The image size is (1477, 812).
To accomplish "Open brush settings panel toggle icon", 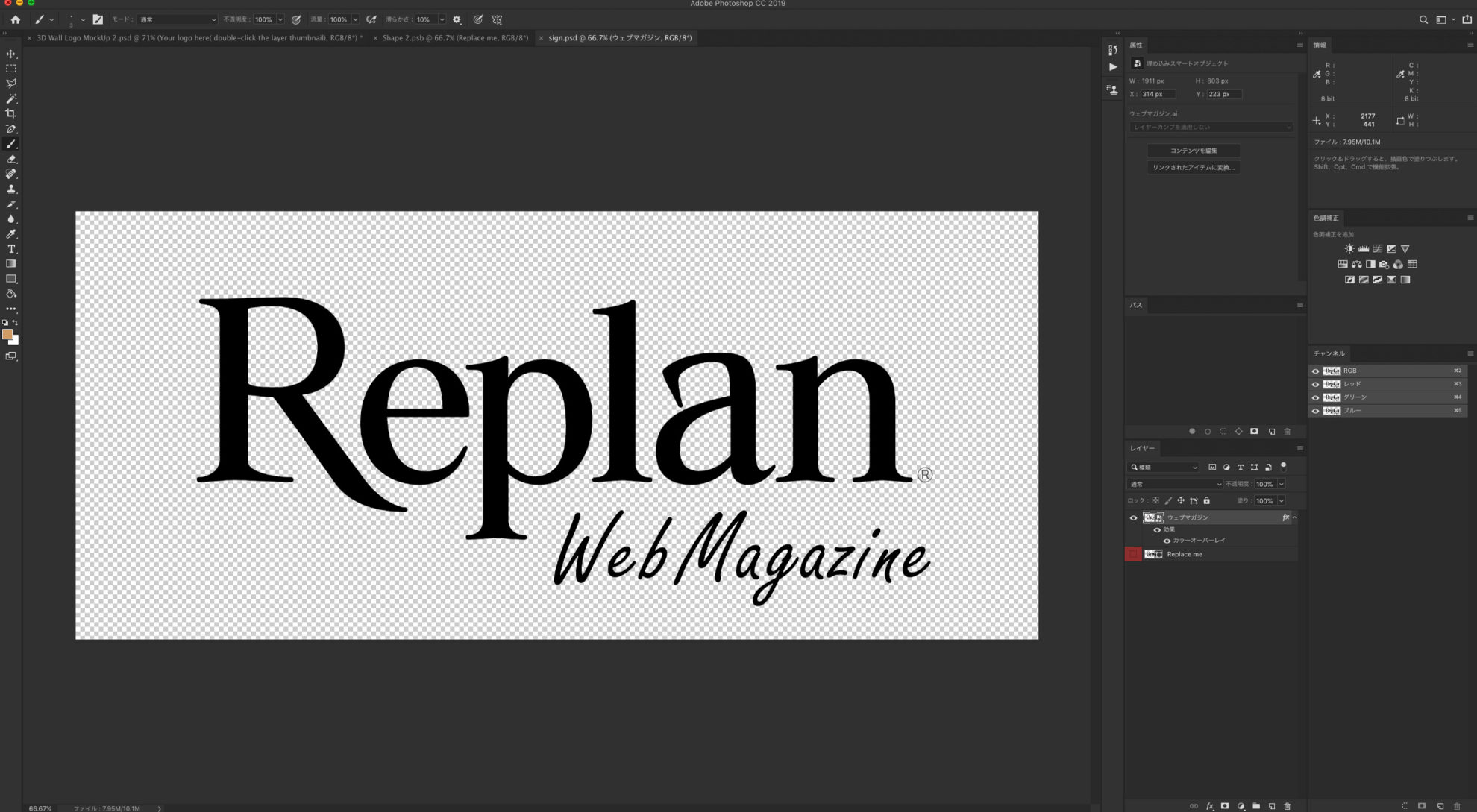I will point(98,19).
